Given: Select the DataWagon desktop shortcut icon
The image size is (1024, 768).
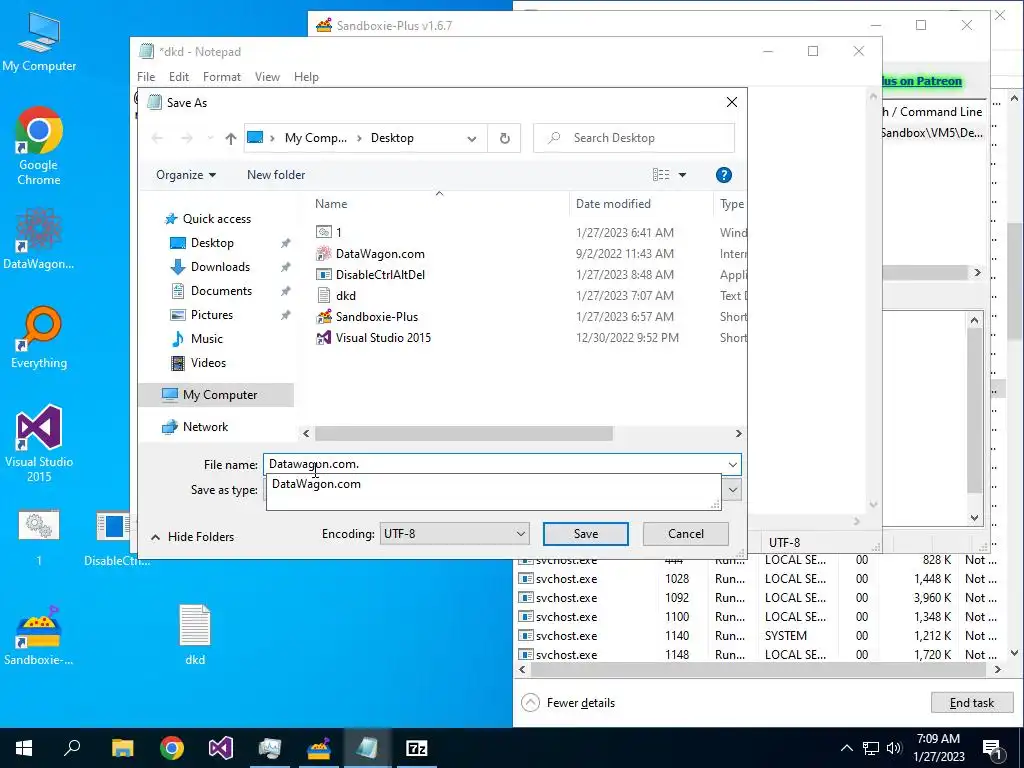Looking at the screenshot, I should point(39,238).
